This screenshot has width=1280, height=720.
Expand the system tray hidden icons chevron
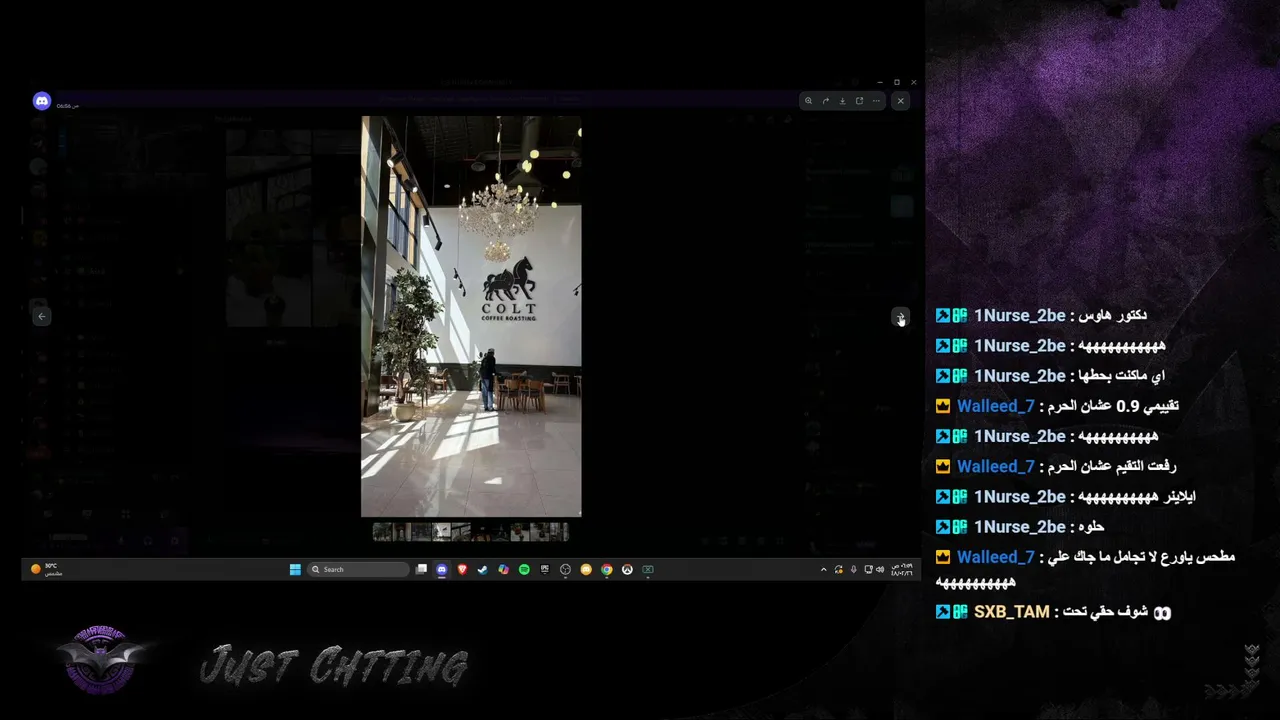[824, 569]
